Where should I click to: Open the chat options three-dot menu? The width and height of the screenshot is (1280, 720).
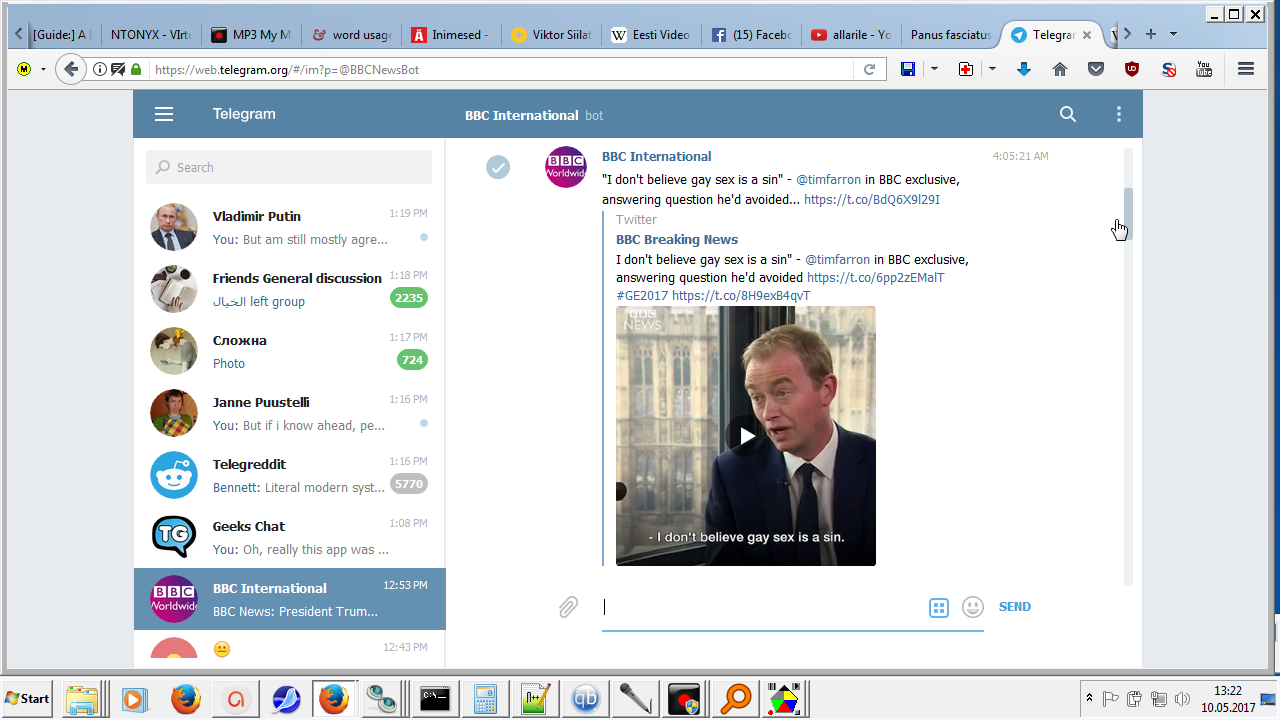point(1119,114)
